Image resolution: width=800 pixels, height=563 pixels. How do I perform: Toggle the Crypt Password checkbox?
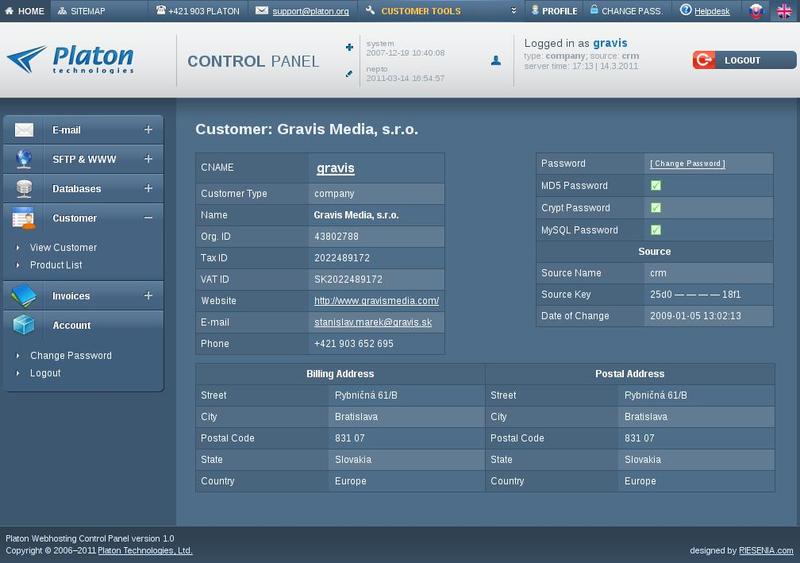point(656,207)
